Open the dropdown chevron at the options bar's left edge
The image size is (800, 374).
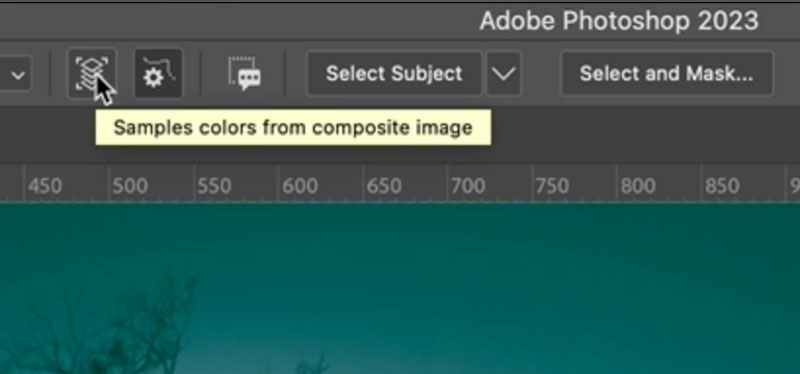pyautogui.click(x=18, y=76)
